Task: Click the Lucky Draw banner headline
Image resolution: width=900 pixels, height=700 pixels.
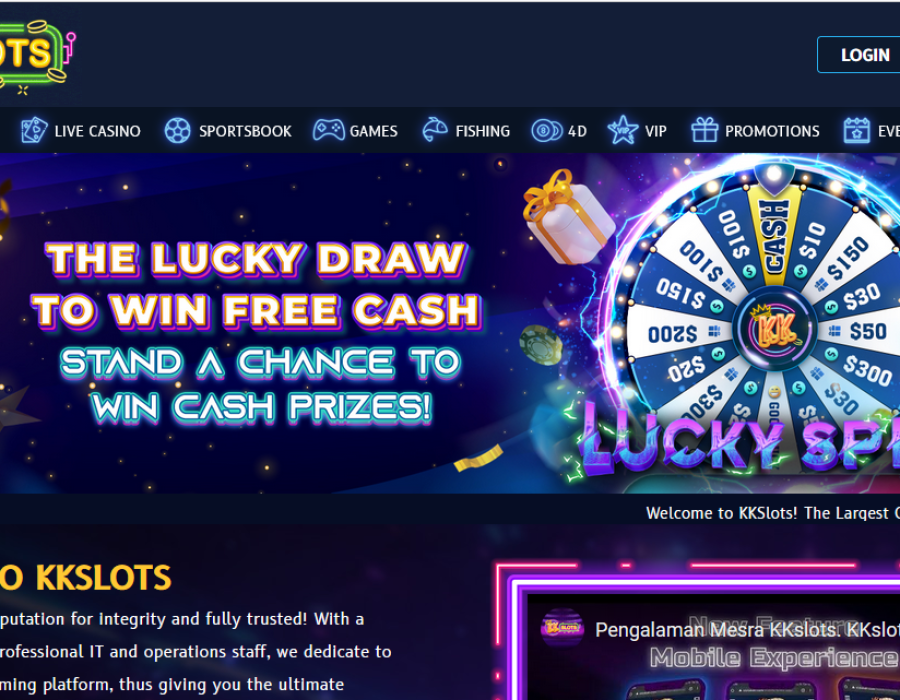Action: click(x=256, y=285)
